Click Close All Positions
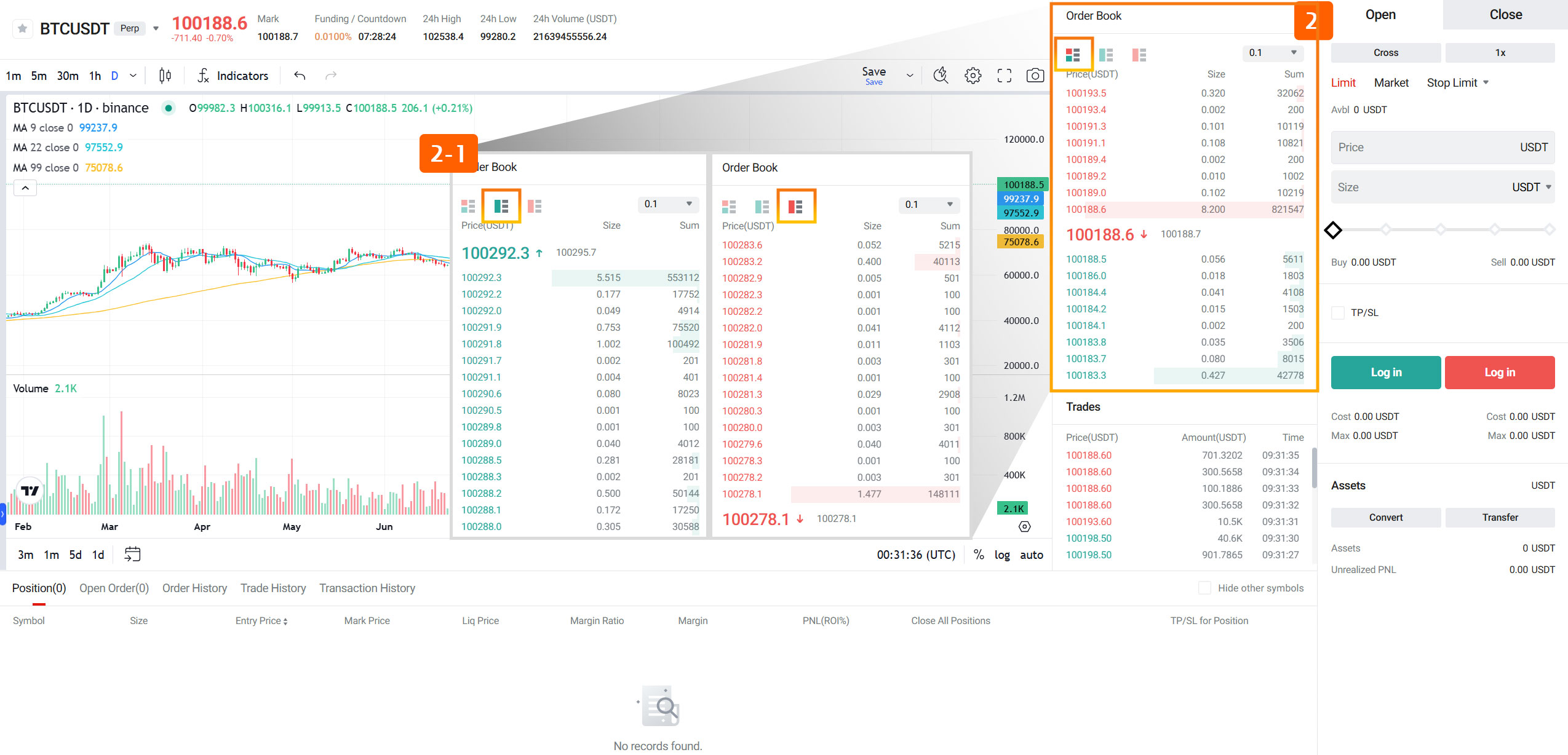 [x=950, y=621]
